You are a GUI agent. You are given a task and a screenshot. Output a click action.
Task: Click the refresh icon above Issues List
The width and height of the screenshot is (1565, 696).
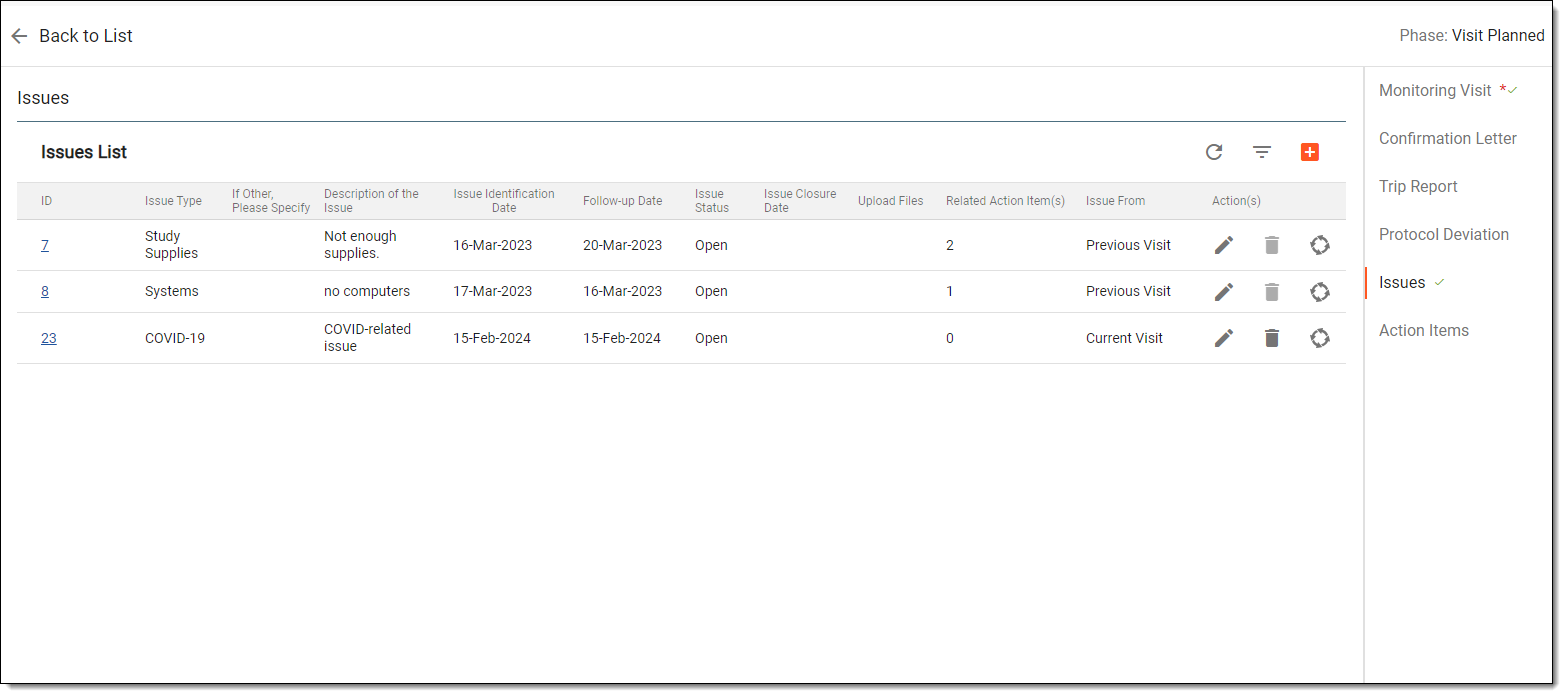pos(1214,152)
